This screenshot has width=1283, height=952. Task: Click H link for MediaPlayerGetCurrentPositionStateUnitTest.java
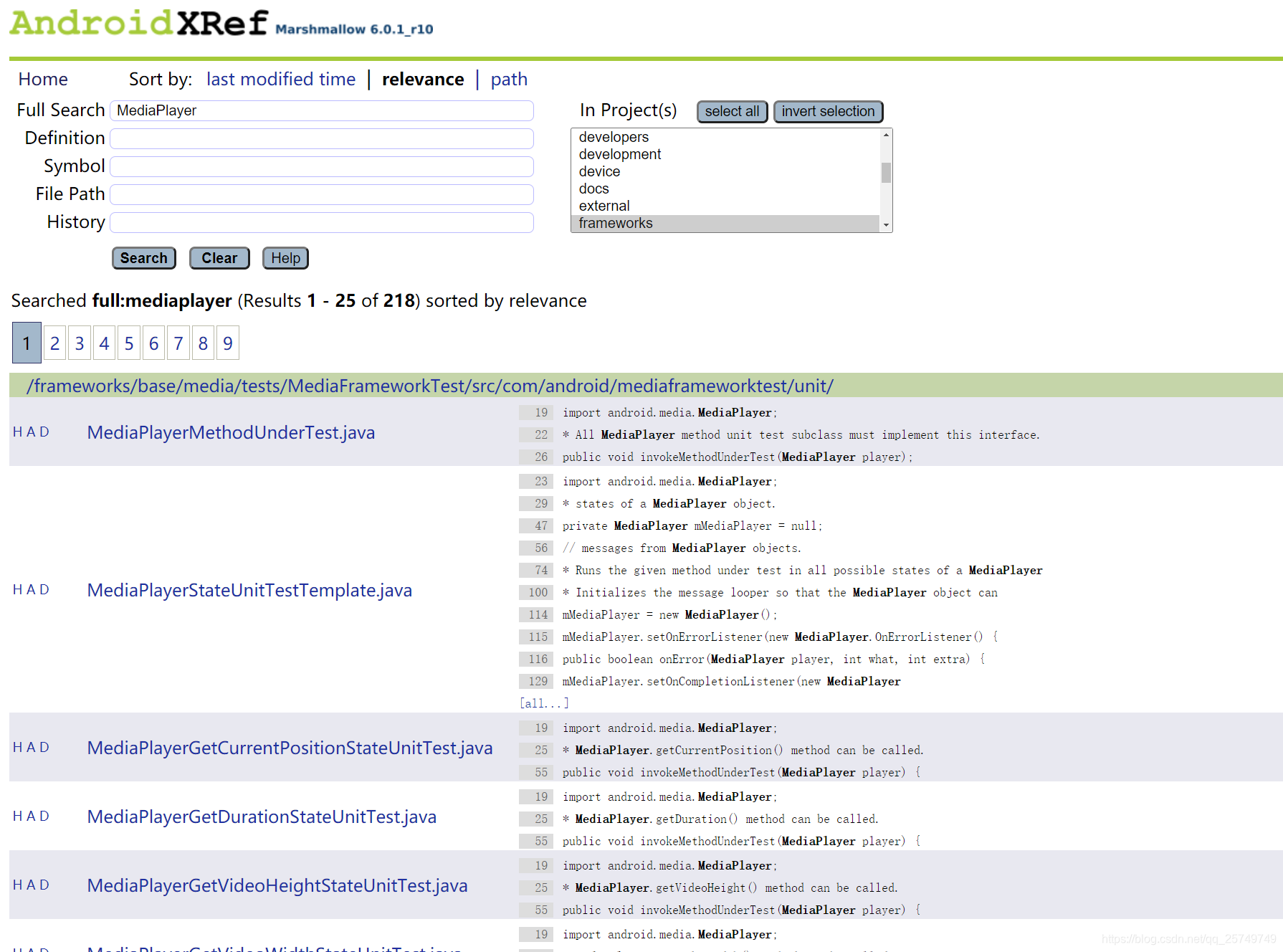[18, 747]
